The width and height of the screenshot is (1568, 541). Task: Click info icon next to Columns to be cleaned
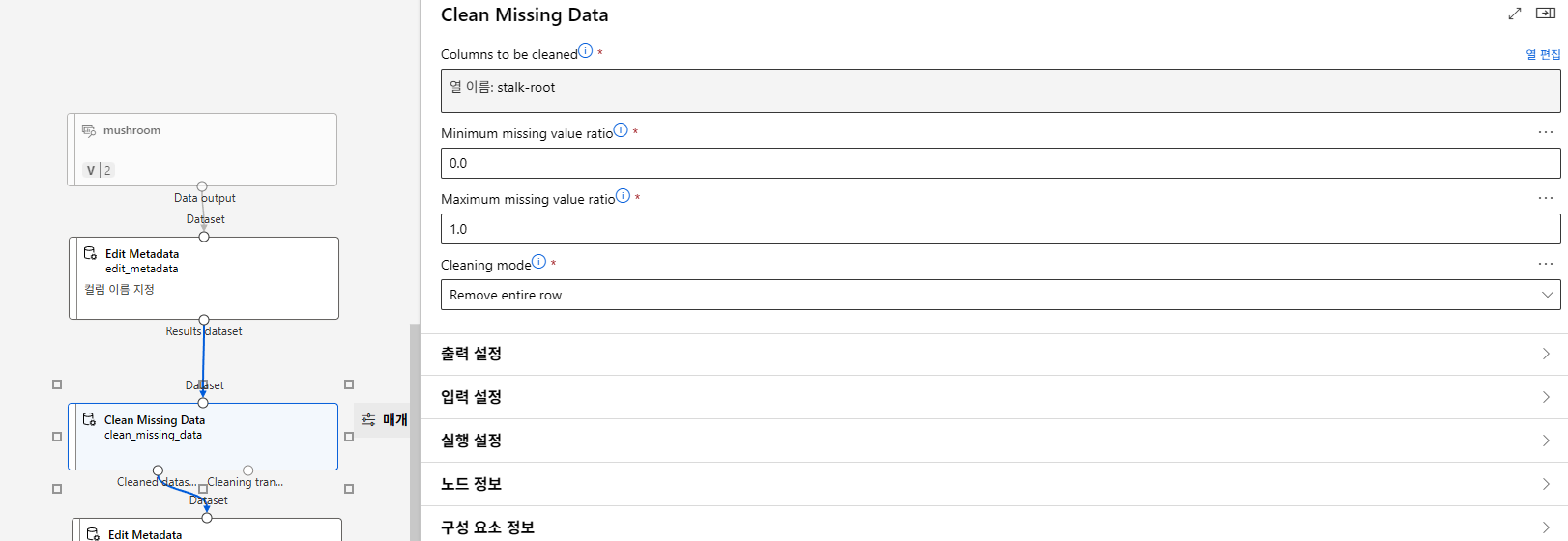[585, 51]
